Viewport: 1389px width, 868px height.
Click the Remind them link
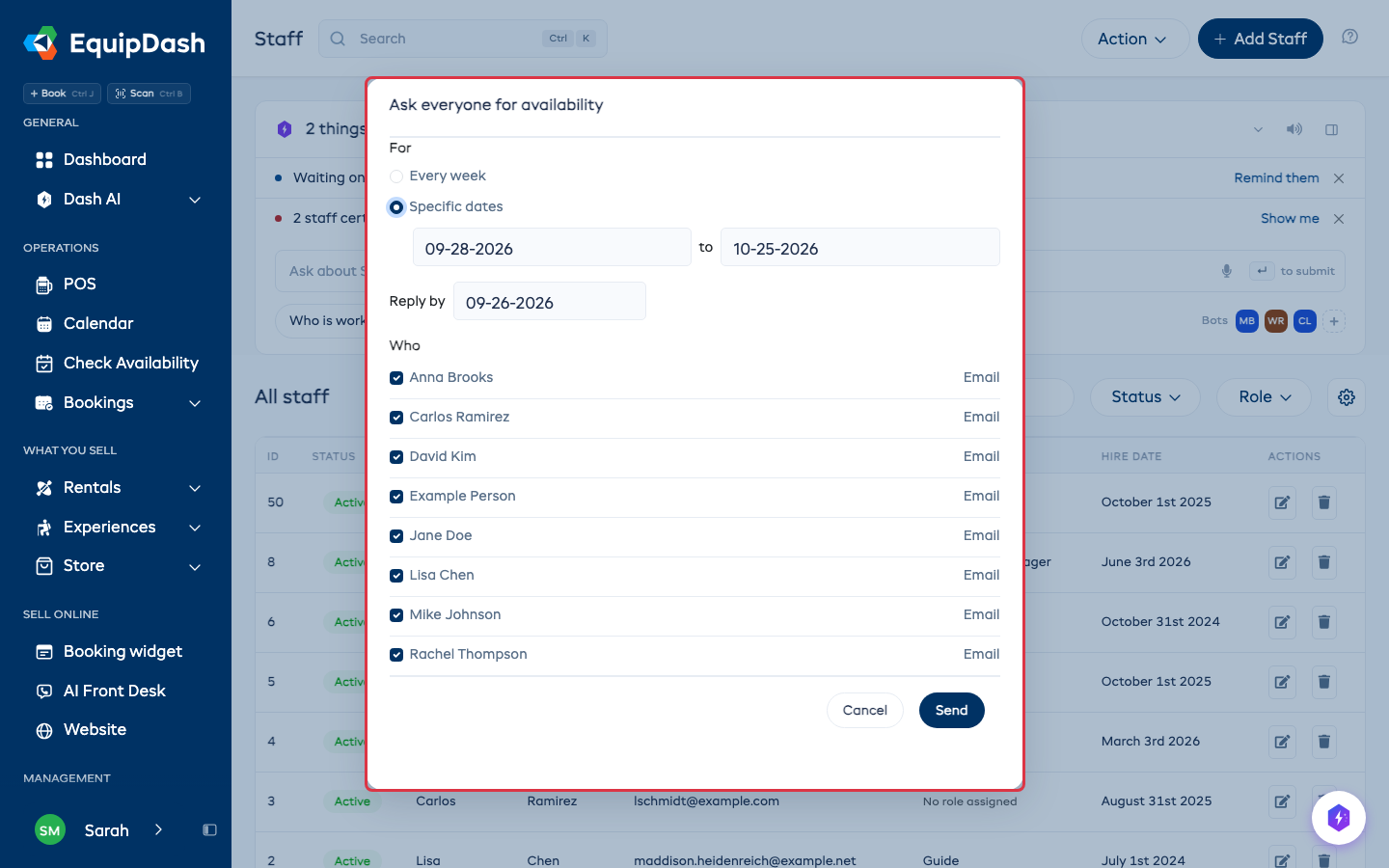pyautogui.click(x=1276, y=178)
